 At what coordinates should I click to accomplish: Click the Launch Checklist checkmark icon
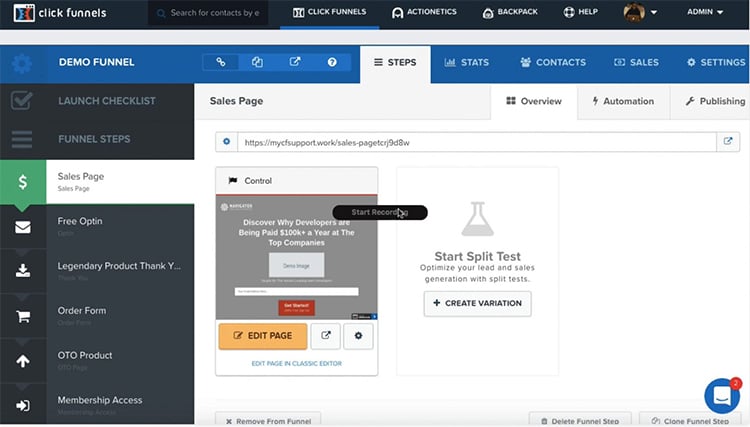coord(22,100)
